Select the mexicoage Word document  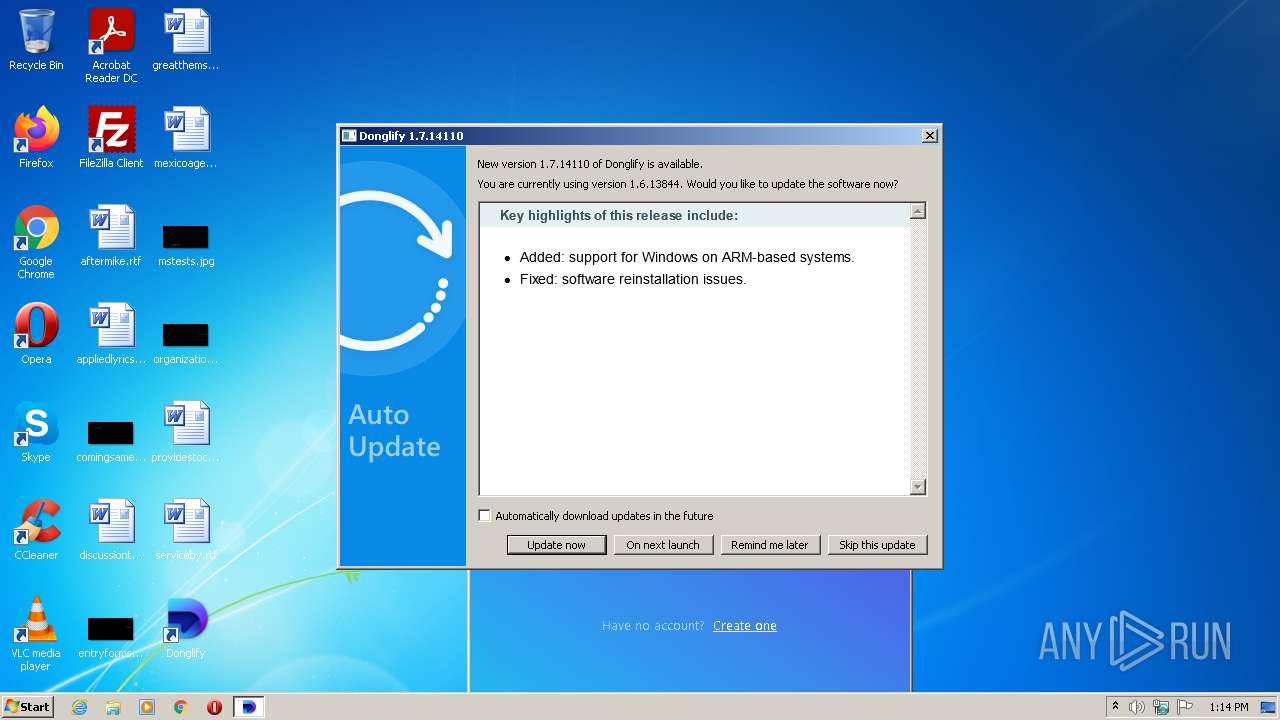click(186, 138)
